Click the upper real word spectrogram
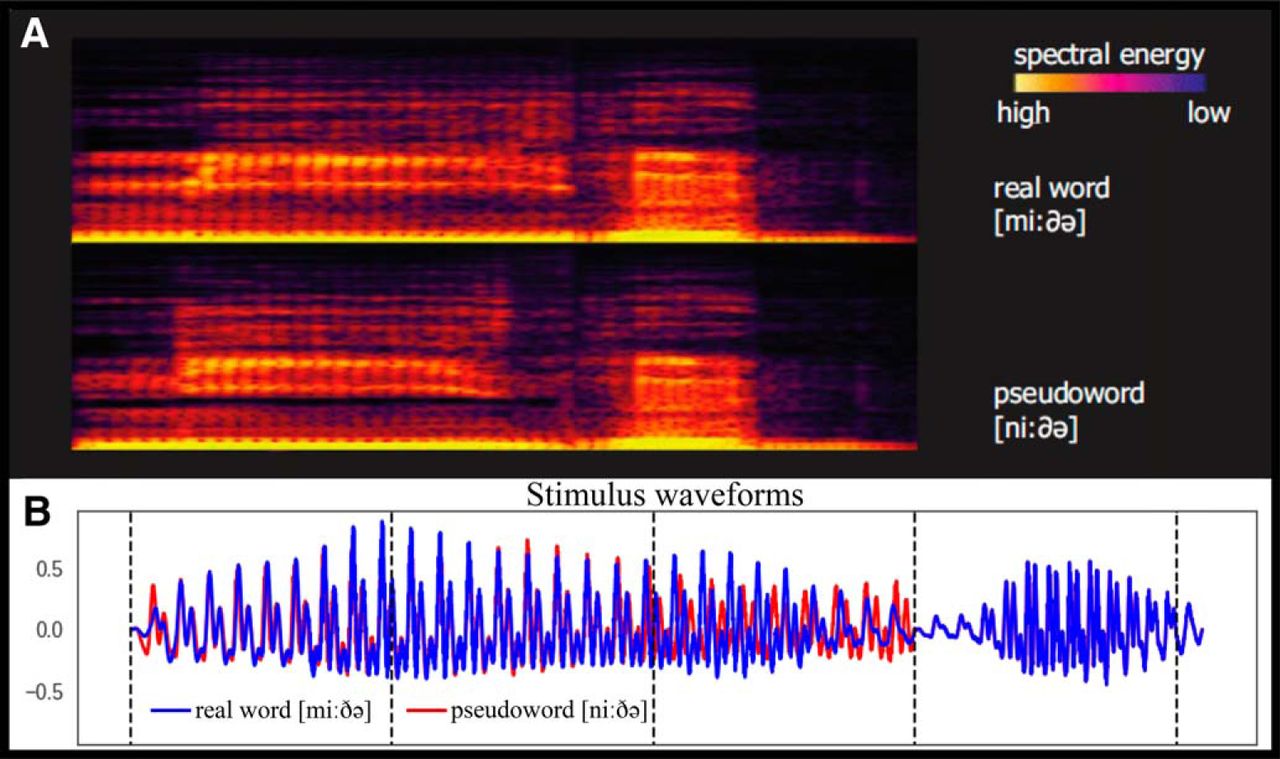The image size is (1280, 759). tap(494, 140)
